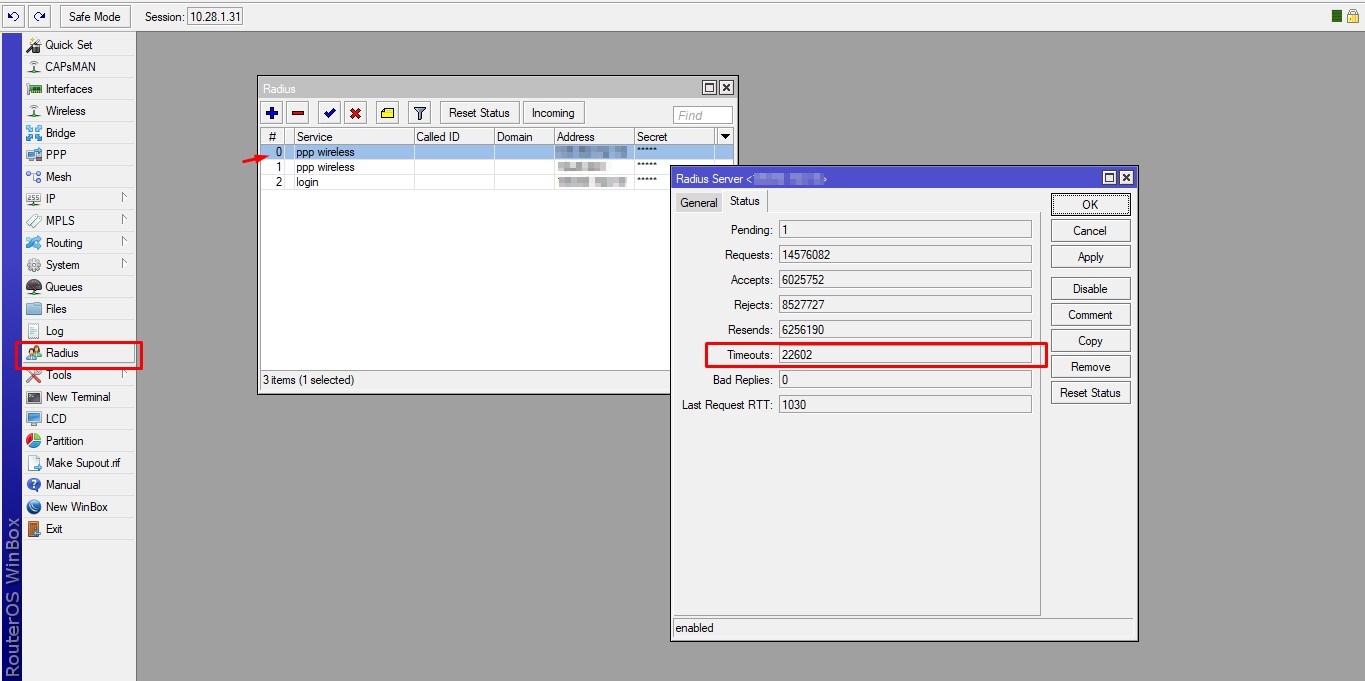Enable entry with the blue checkmark icon

(330, 113)
